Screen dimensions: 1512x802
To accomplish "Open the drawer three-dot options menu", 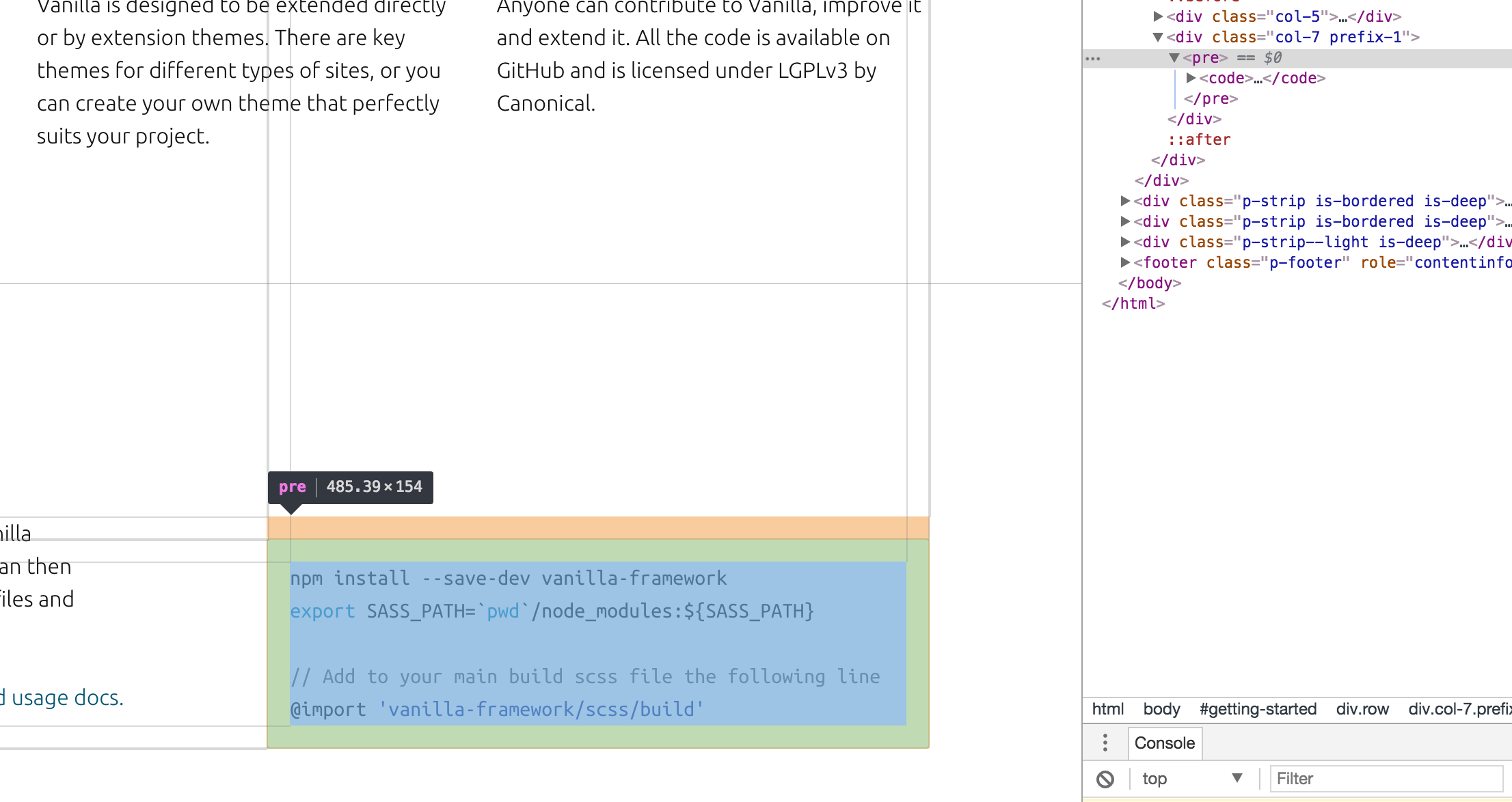I will pos(1105,743).
